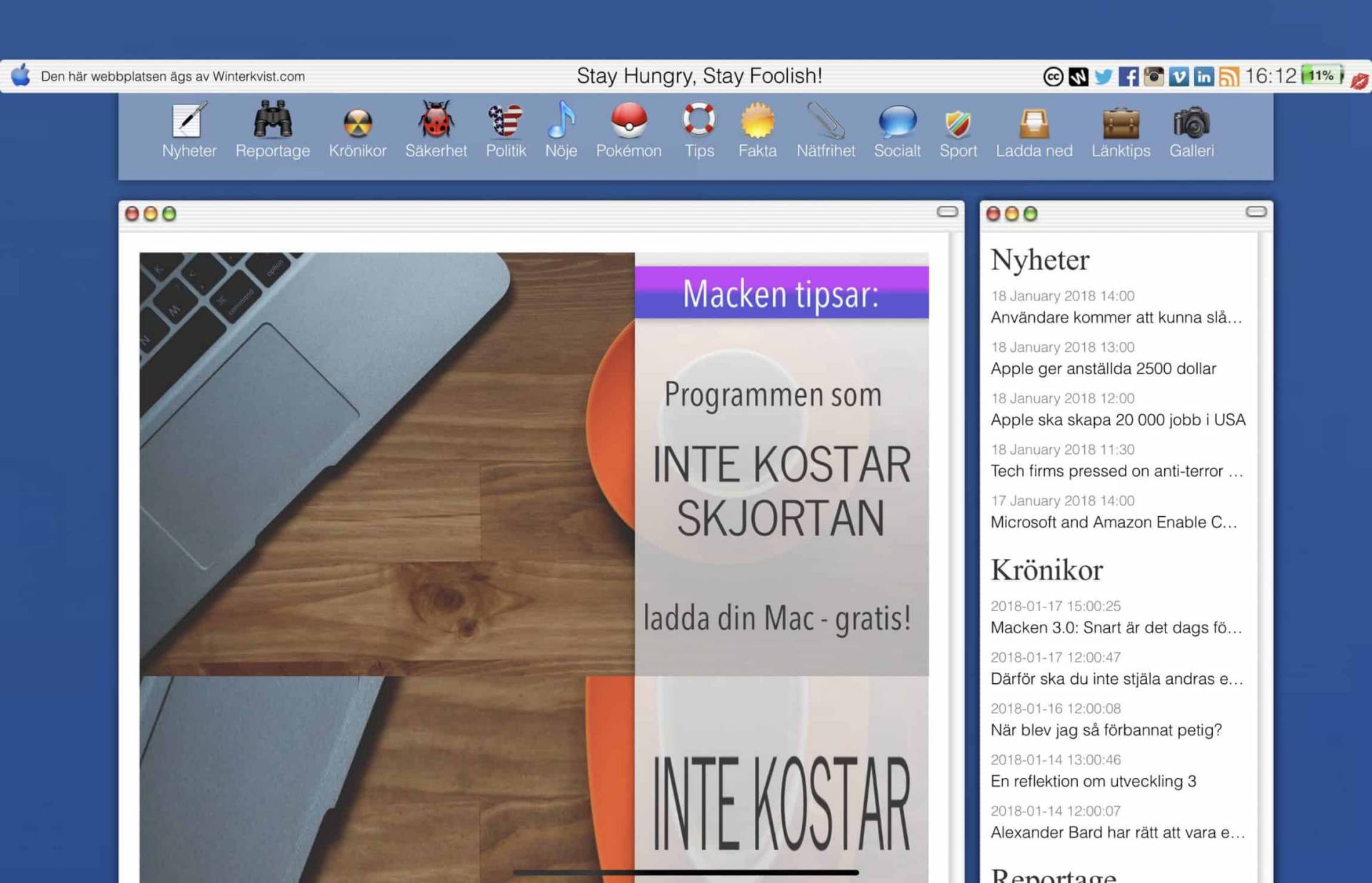The height and width of the screenshot is (883, 1372).
Task: Click the Apple logo in menu bar
Action: click(21, 75)
